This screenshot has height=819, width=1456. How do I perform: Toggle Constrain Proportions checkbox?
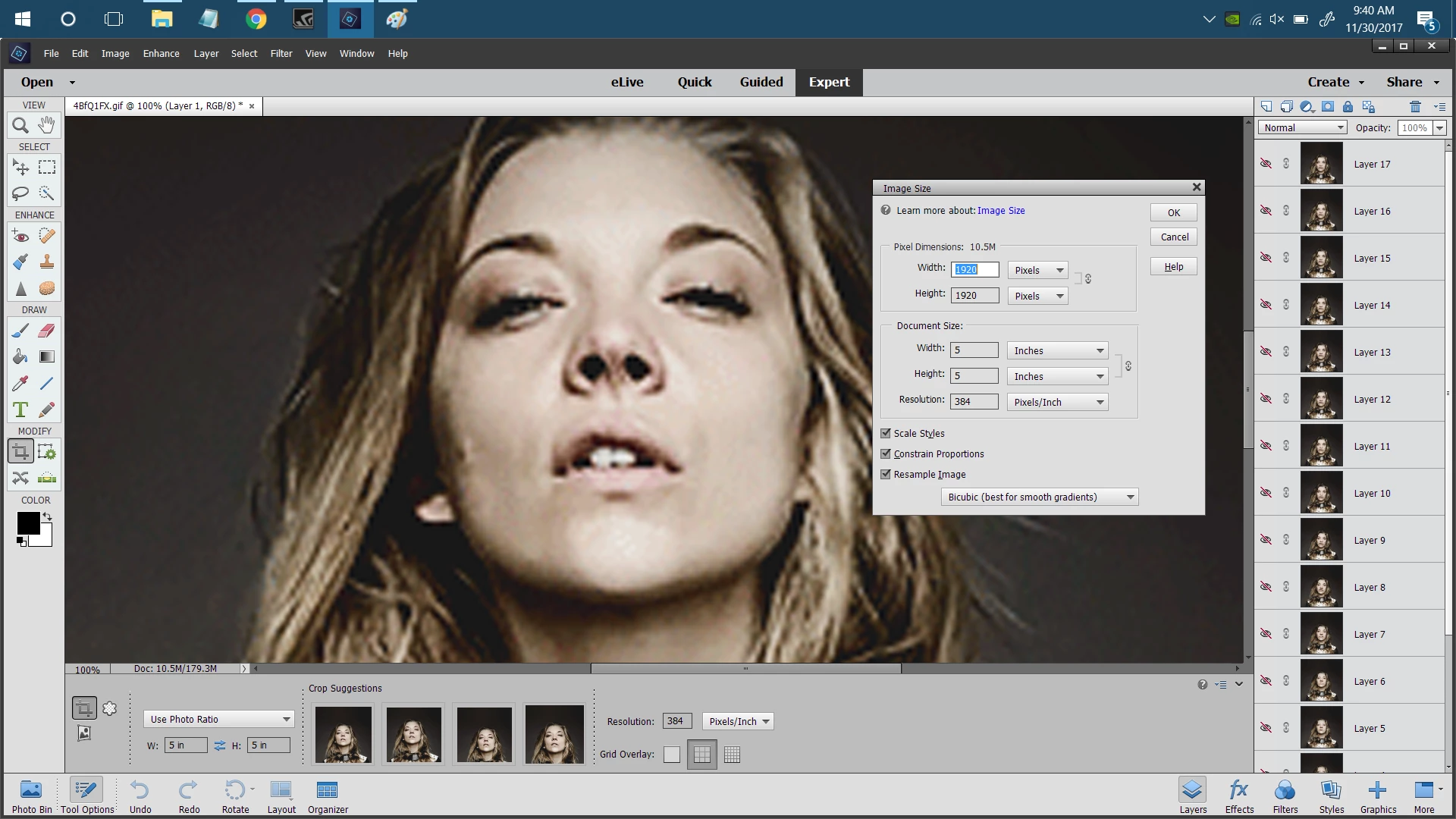pyautogui.click(x=885, y=453)
